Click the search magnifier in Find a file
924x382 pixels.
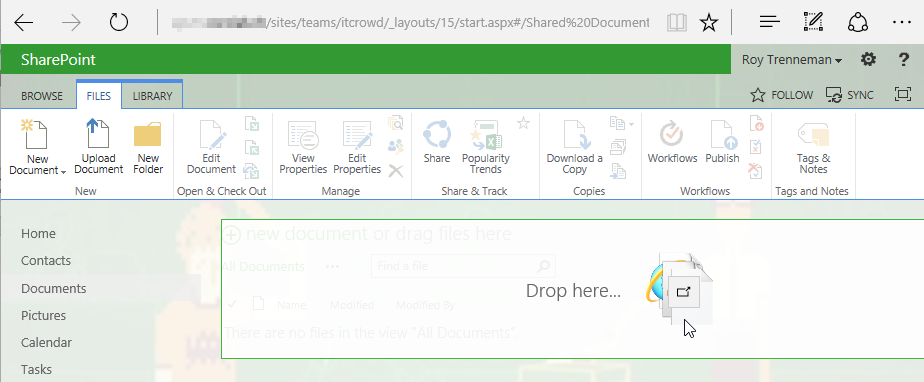click(x=544, y=266)
